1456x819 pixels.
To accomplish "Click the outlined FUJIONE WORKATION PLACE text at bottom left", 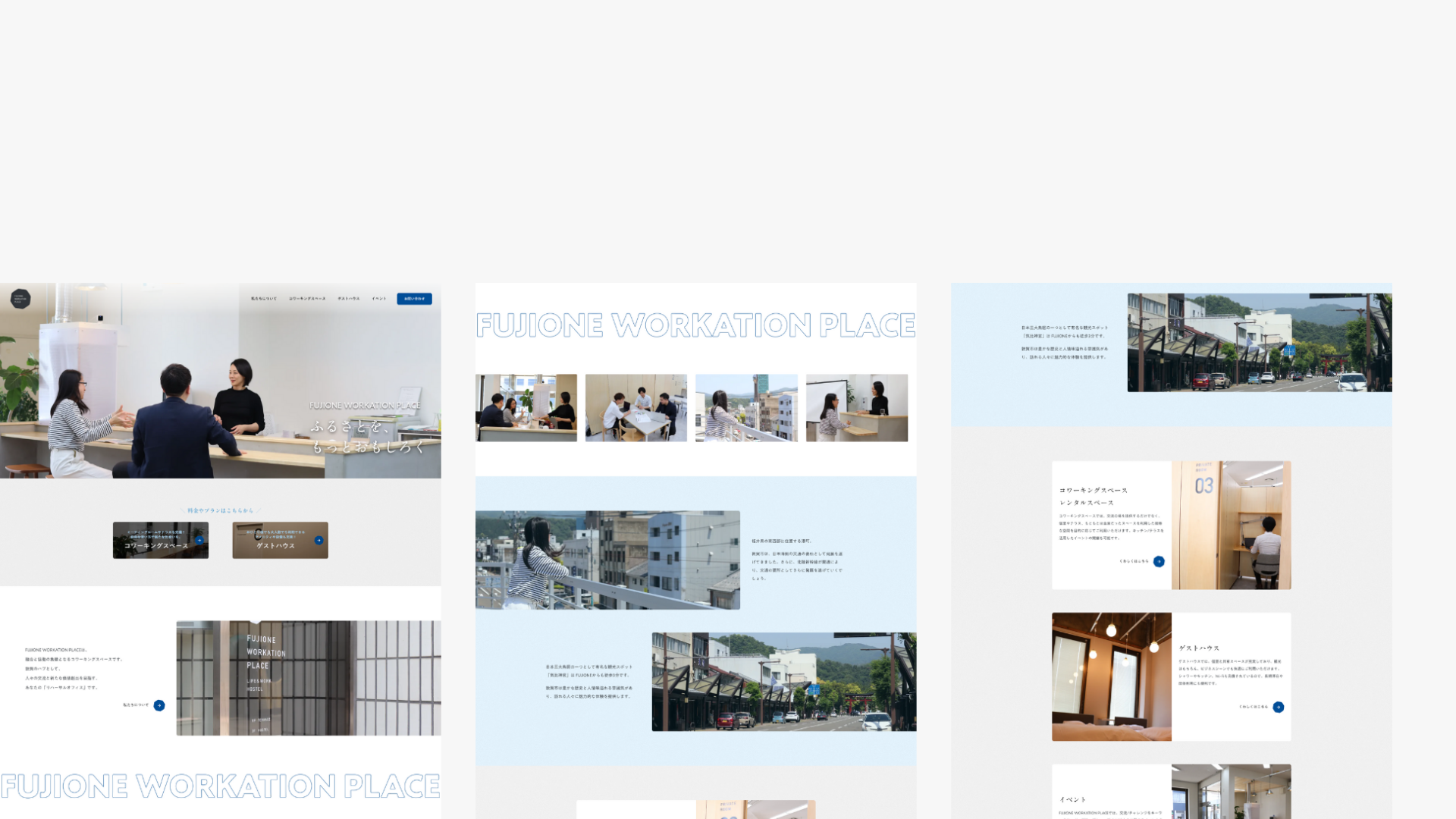I will tap(221, 786).
